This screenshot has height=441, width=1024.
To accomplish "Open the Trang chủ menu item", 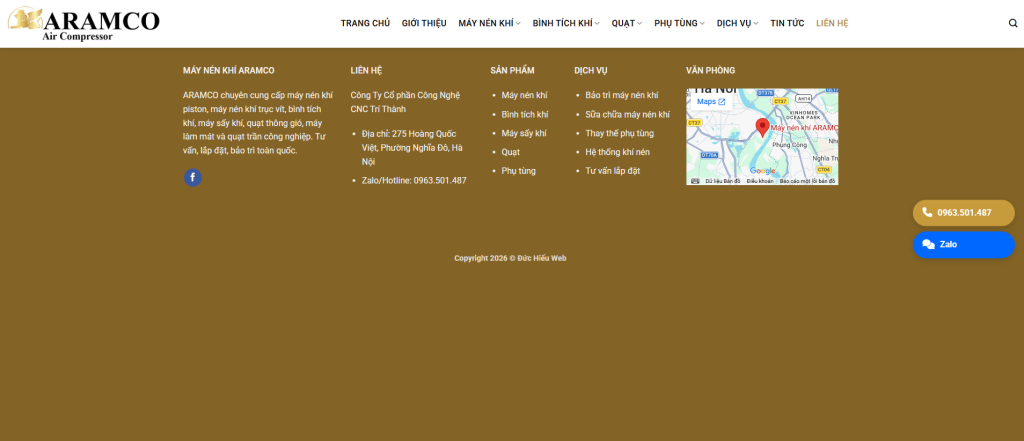I will click(365, 23).
